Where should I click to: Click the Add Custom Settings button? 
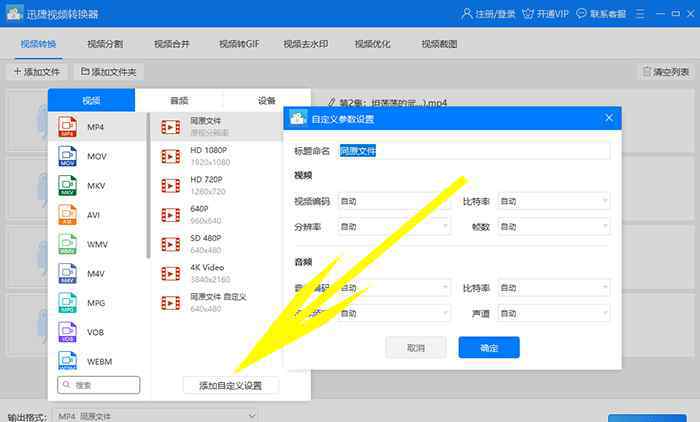(x=231, y=385)
